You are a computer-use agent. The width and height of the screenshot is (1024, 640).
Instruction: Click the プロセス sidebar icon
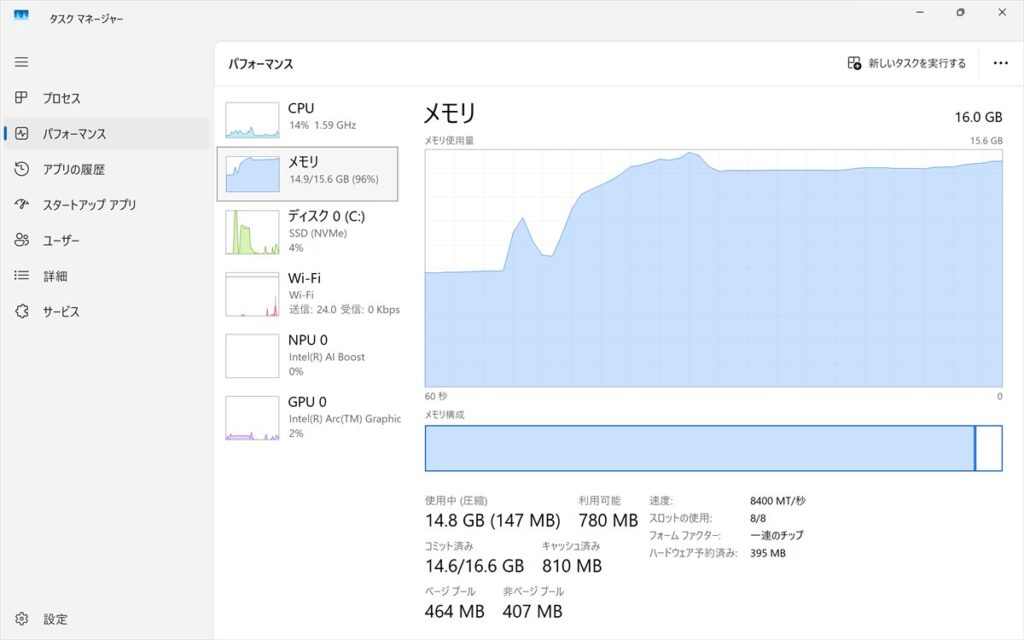22,97
